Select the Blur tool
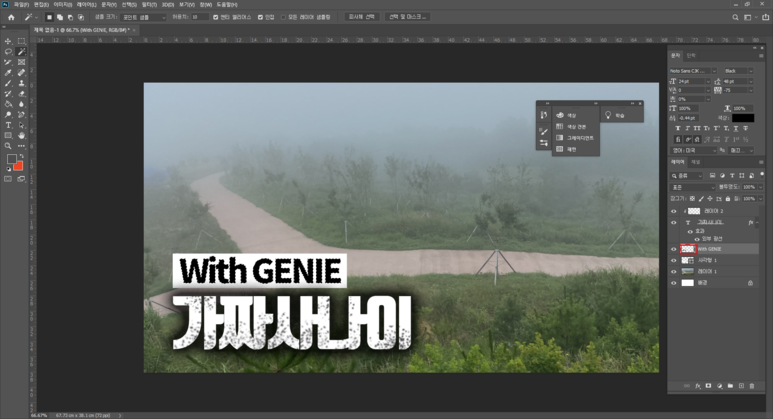This screenshot has width=773, height=419. pyautogui.click(x=22, y=104)
